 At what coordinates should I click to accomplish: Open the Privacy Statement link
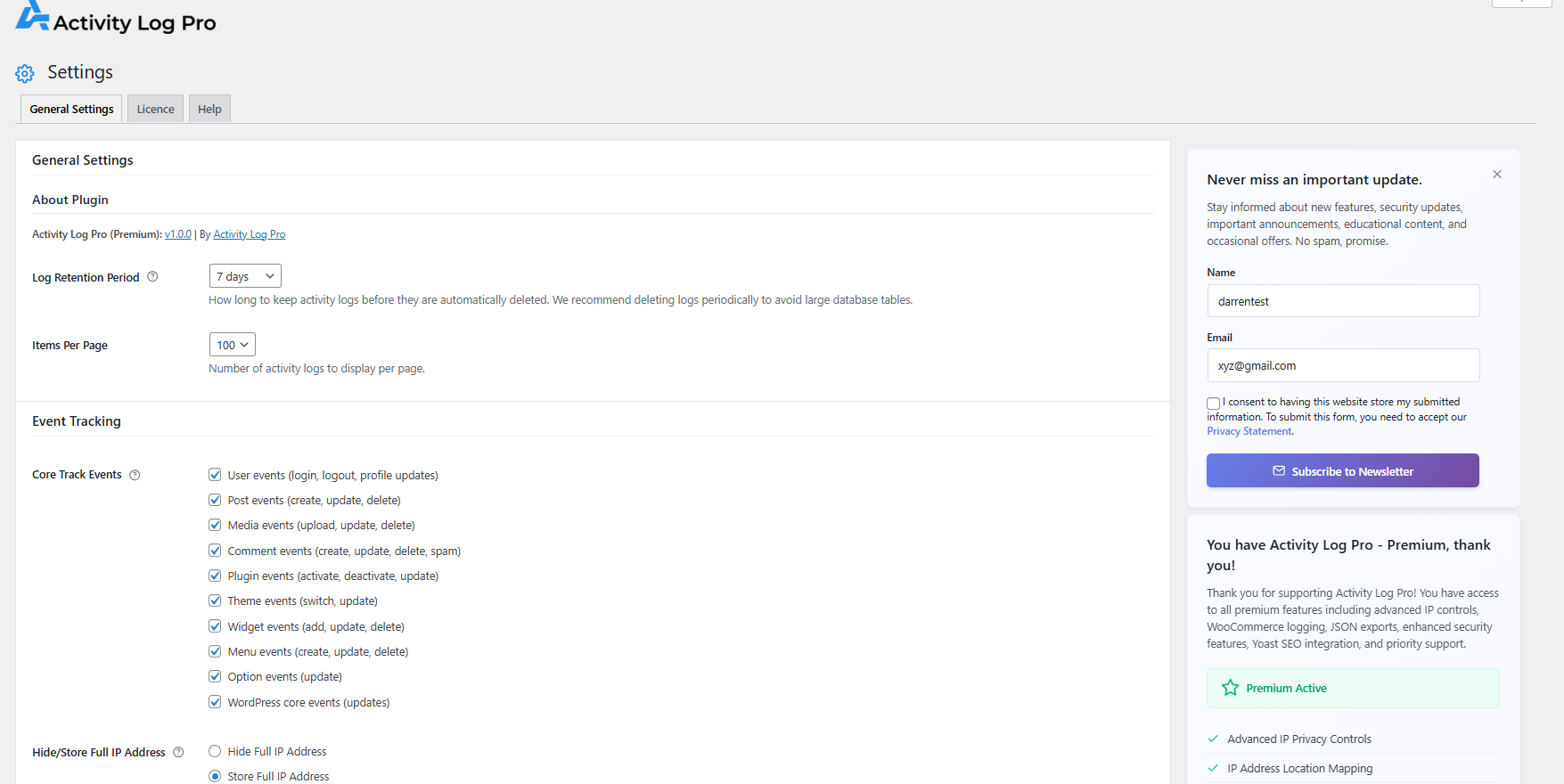point(1249,431)
